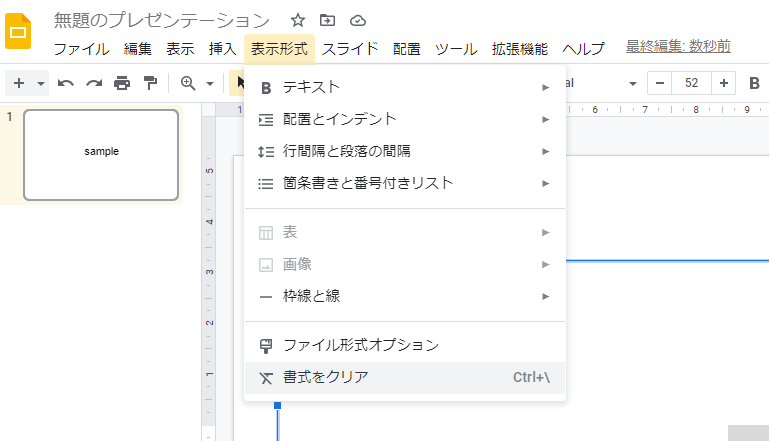Check the cloud save status icon
Viewport: 769px width, 441px height.
point(357,20)
